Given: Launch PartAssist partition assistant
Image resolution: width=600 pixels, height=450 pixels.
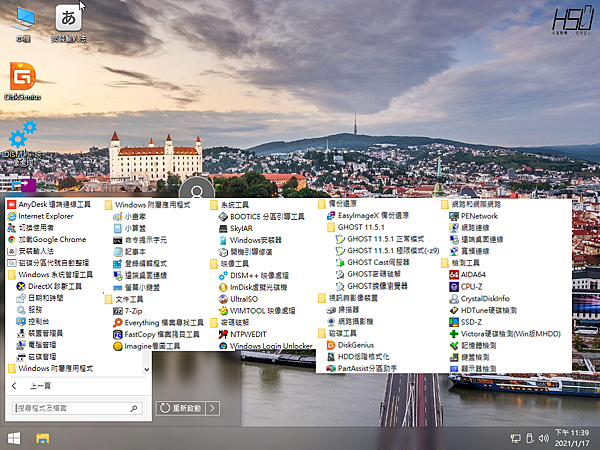Looking at the screenshot, I should [362, 368].
